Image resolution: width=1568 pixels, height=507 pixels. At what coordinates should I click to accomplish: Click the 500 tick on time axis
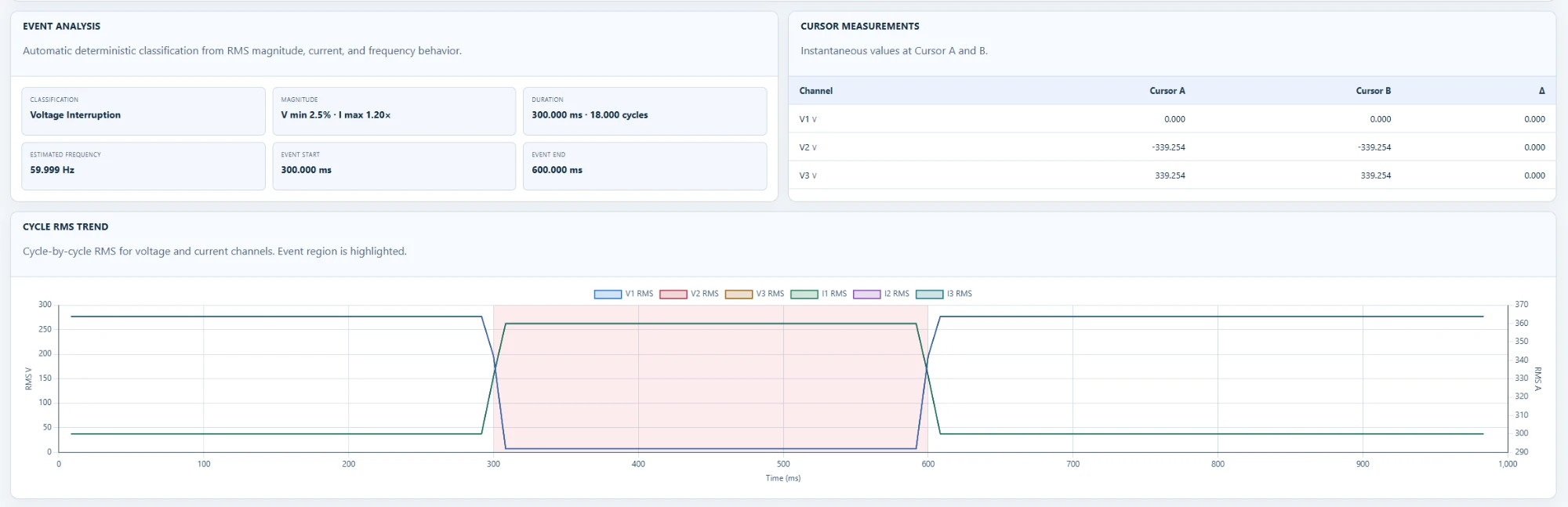pos(783,464)
